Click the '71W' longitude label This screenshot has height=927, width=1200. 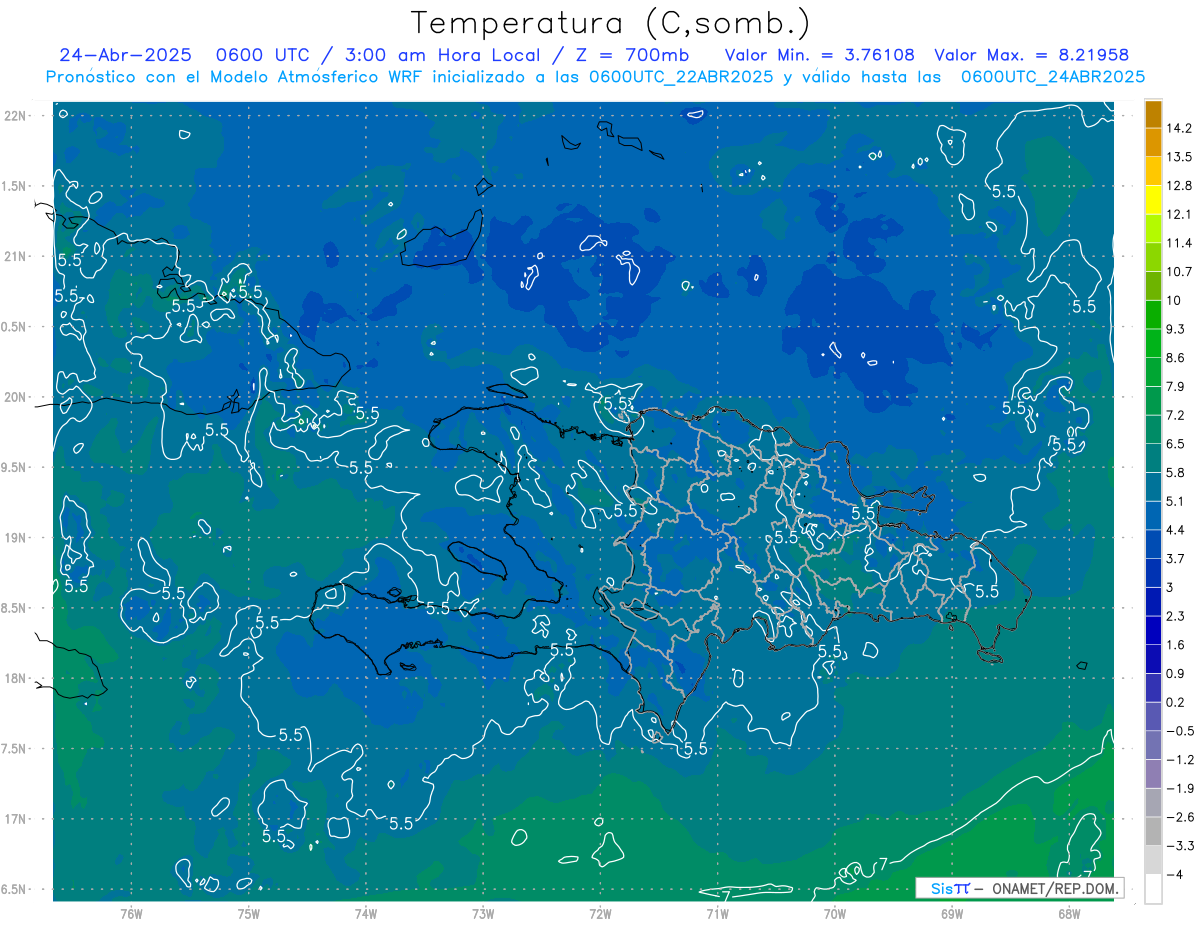pos(717,914)
